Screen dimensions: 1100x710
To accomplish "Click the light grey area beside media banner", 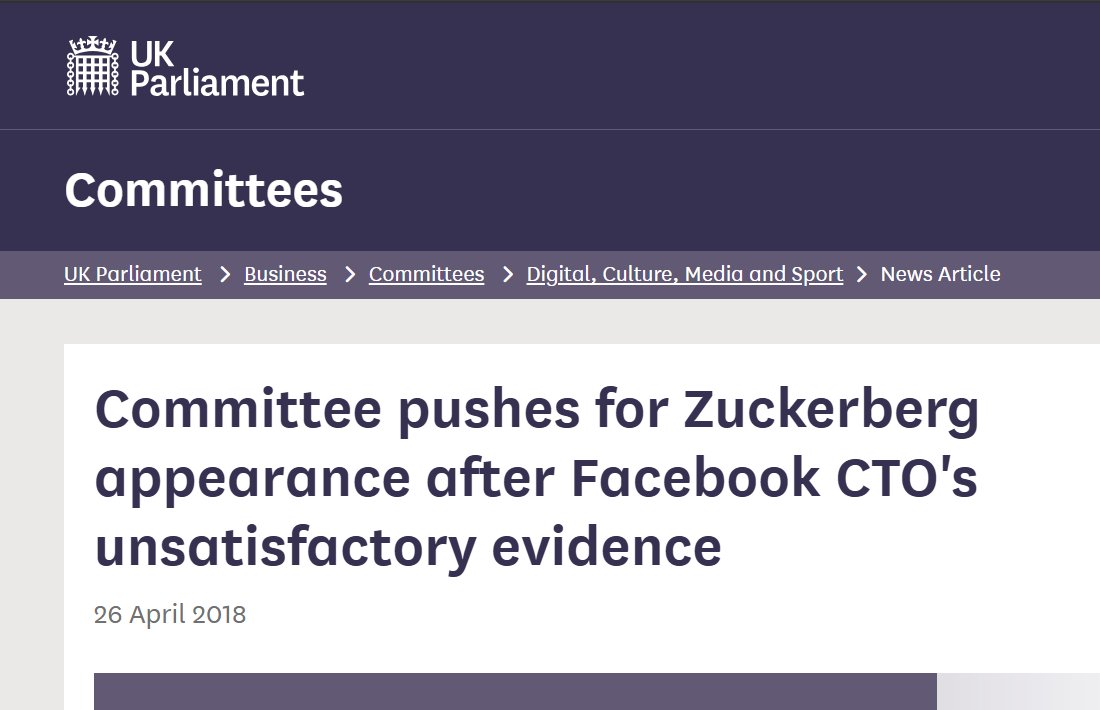I will (x=1018, y=691).
